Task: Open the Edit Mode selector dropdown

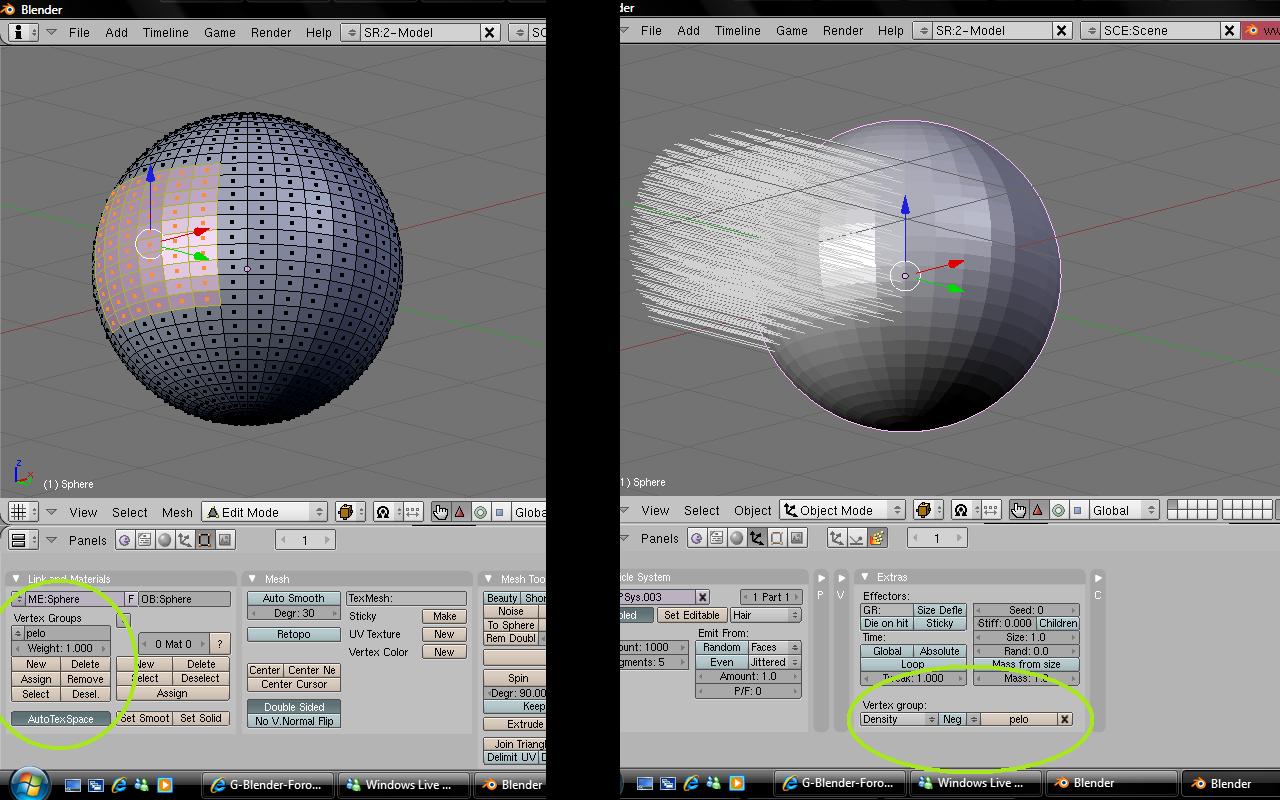Action: (266, 512)
